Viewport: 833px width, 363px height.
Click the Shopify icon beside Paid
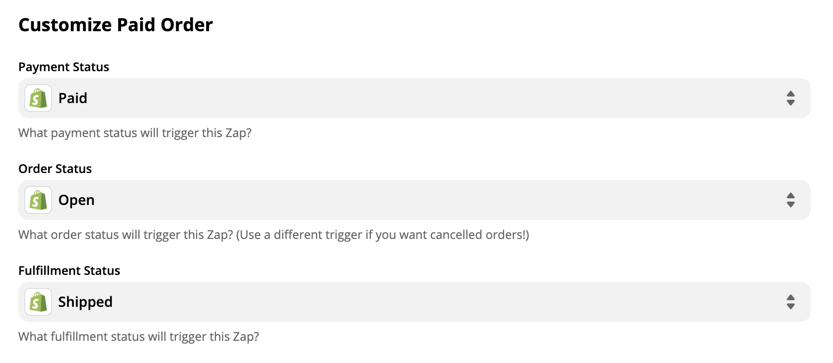(38, 98)
